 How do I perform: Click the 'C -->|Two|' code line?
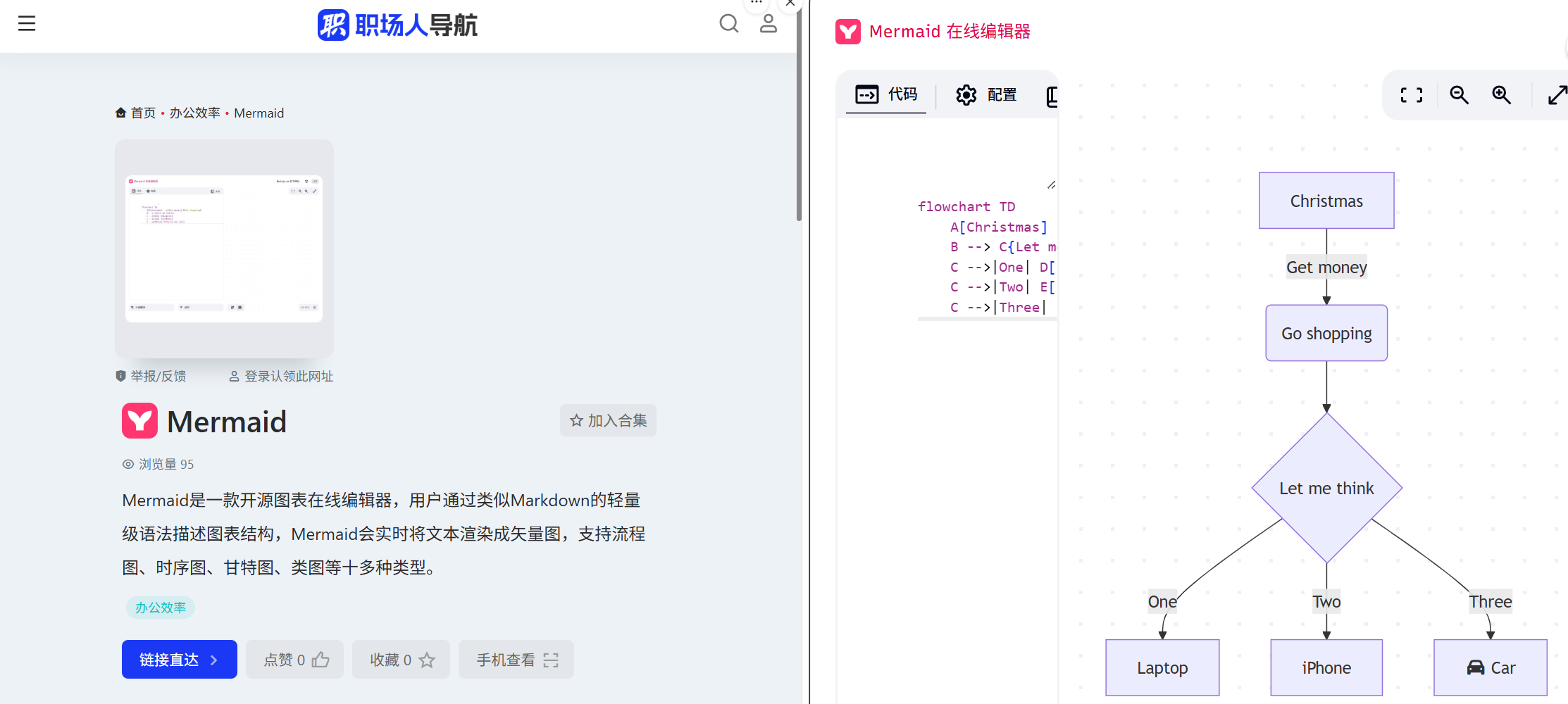1003,287
